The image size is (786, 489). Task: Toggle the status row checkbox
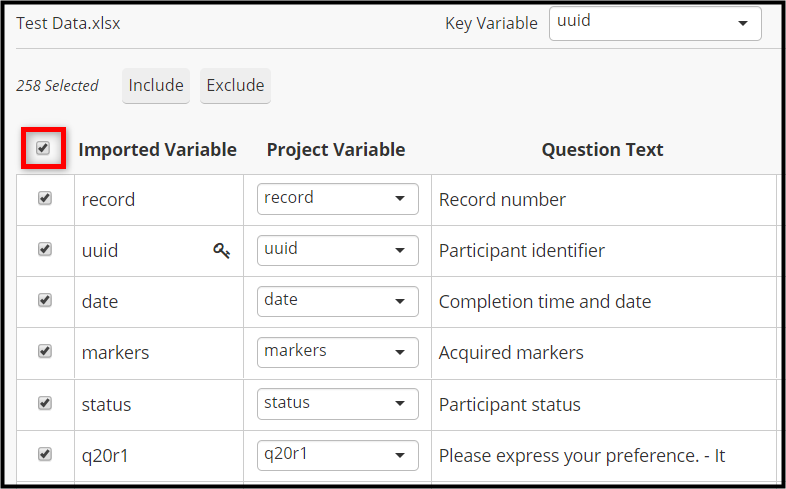(45, 403)
